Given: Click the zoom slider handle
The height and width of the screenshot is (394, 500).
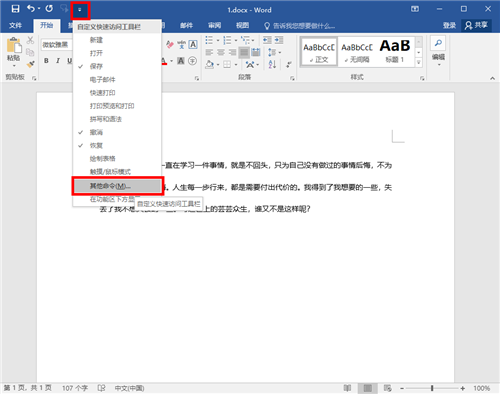Looking at the screenshot, I should coord(432,388).
